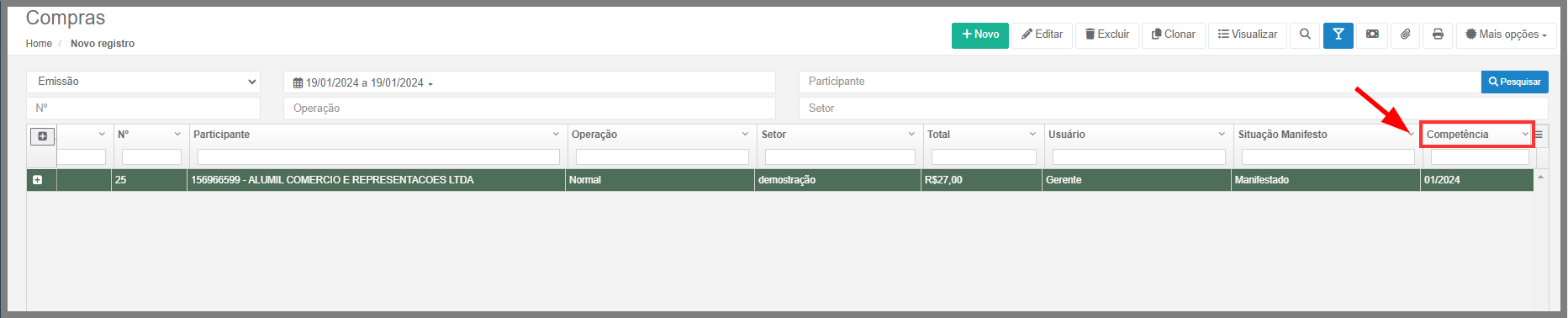
Task: Click the Clonar toolbar button
Action: (1173, 34)
